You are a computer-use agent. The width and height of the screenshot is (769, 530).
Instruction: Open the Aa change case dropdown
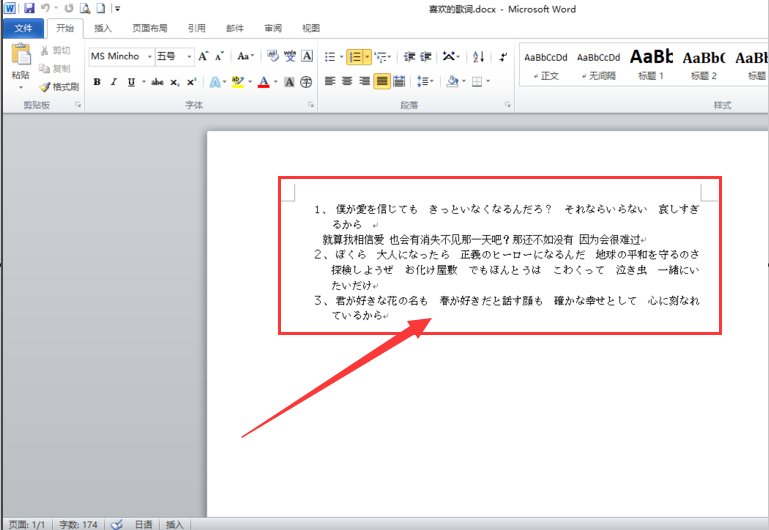[245, 56]
